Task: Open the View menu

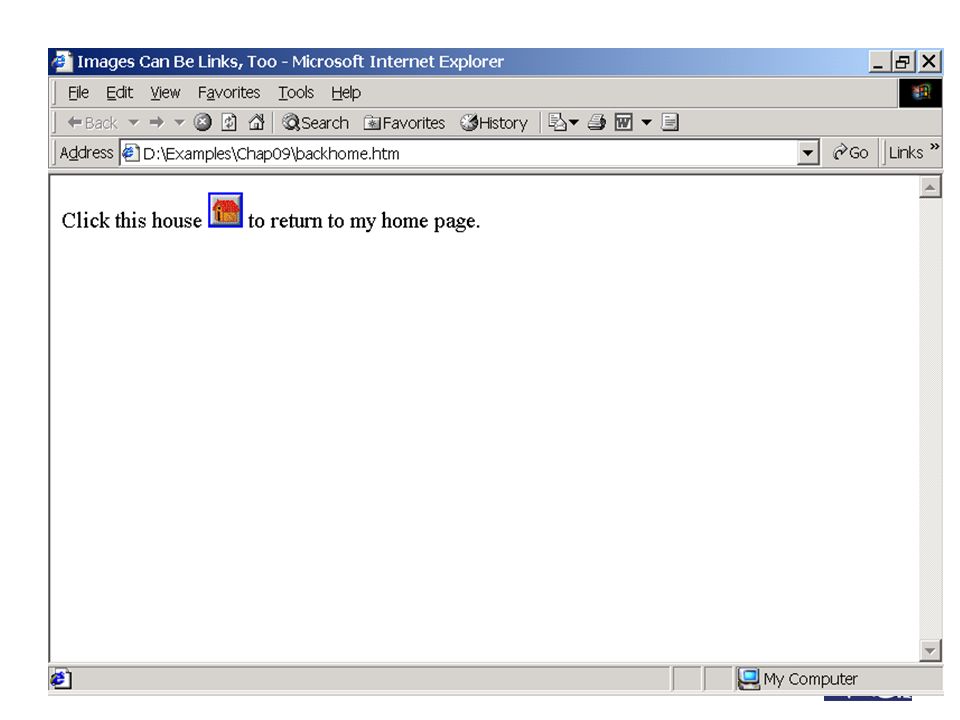Action: (165, 92)
